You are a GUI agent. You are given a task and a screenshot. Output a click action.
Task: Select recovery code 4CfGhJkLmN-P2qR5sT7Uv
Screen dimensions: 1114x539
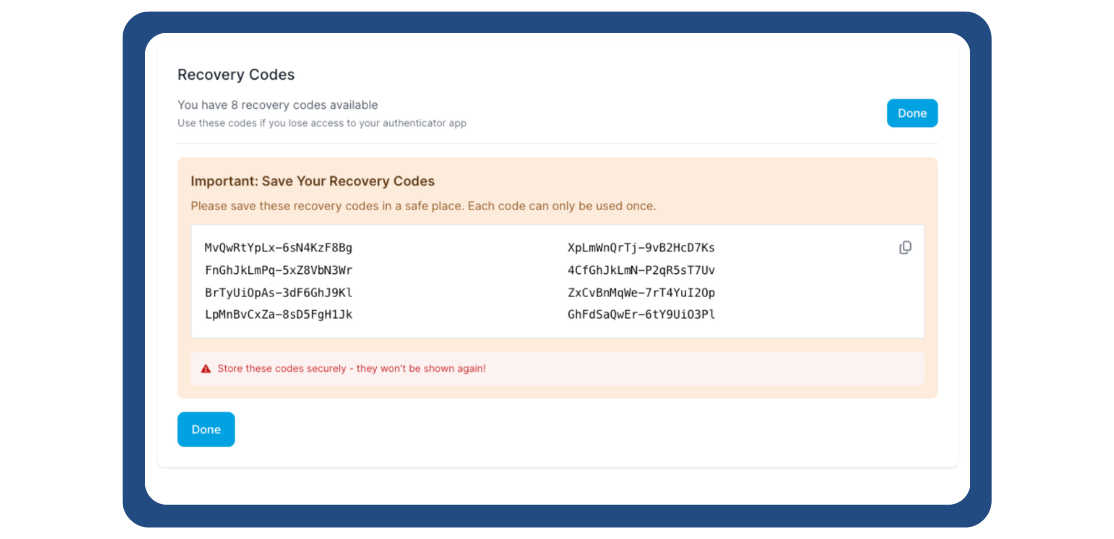pos(642,271)
